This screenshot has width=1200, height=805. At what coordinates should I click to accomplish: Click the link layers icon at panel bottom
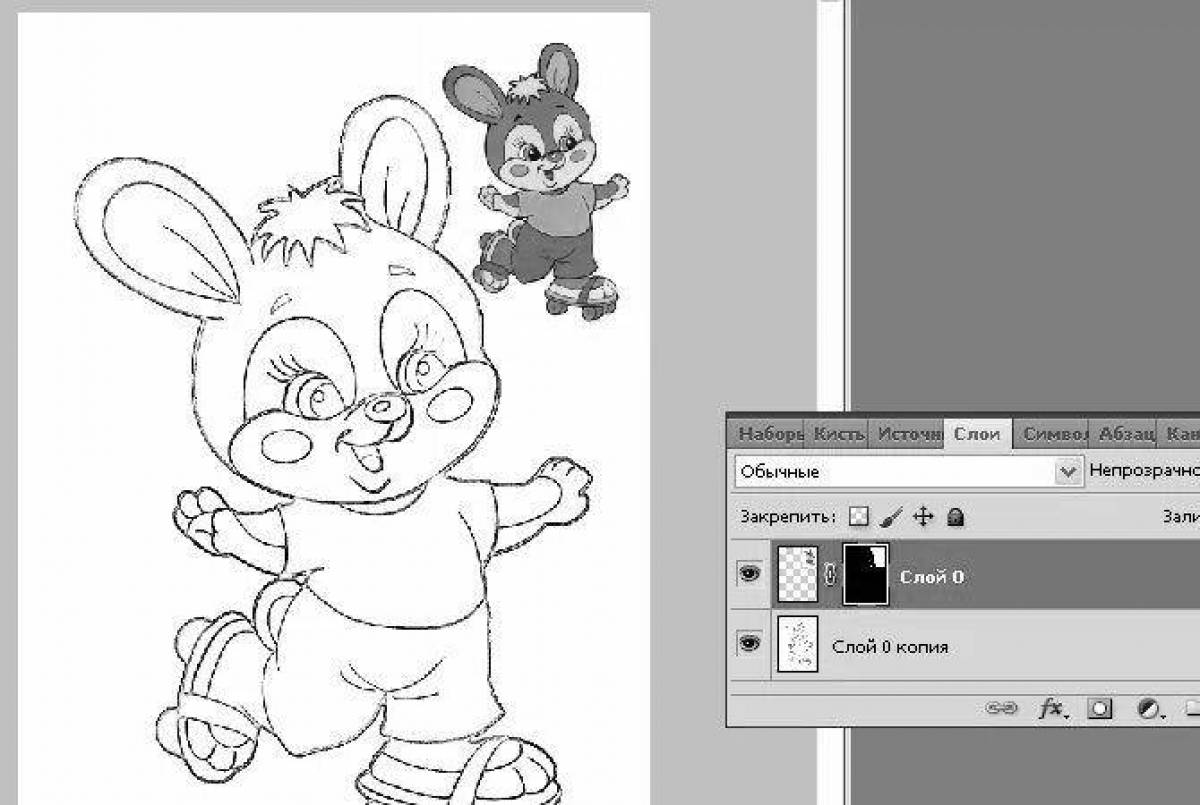[1001, 708]
